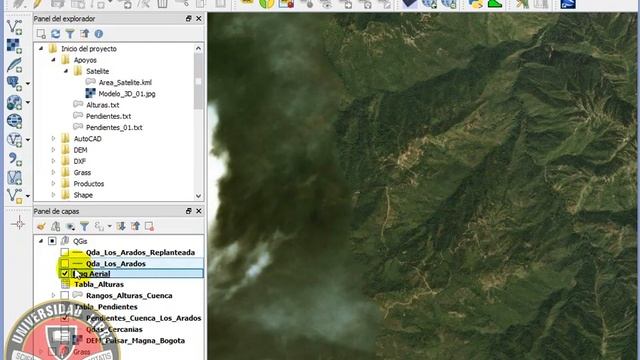Open Manage Map Themes eye icon
Viewport: 640px width, 360px height.
[x=70, y=226]
